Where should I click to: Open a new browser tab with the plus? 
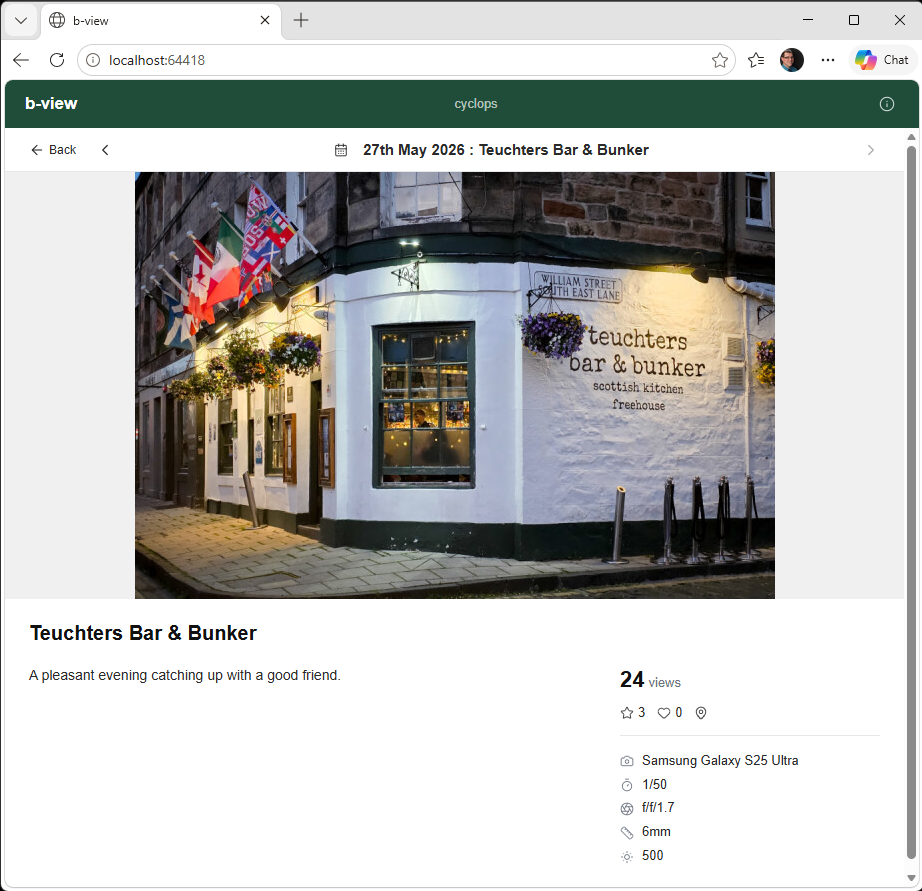[x=300, y=21]
